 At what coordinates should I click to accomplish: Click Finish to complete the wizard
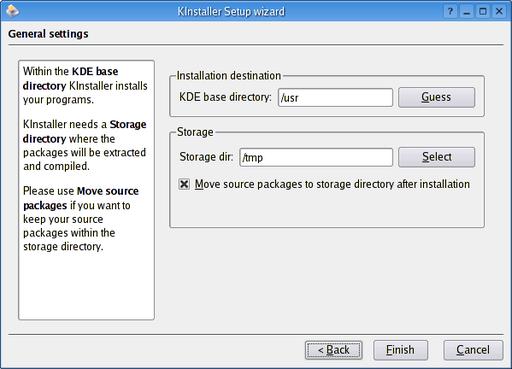(400, 350)
